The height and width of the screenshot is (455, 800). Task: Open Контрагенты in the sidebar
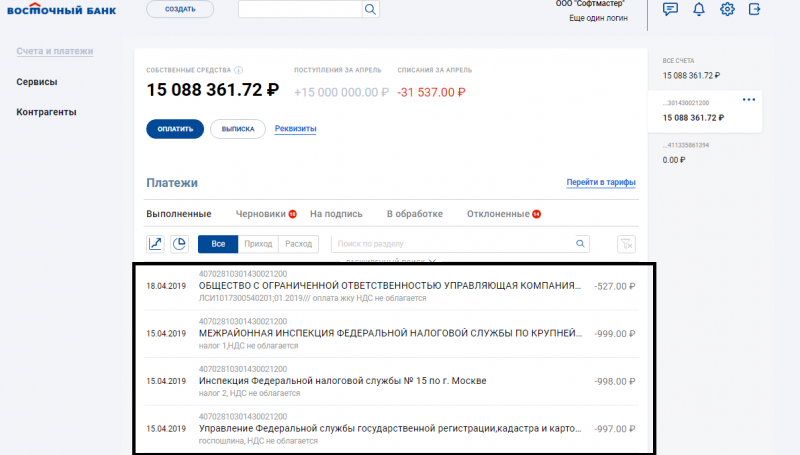pyautogui.click(x=47, y=112)
